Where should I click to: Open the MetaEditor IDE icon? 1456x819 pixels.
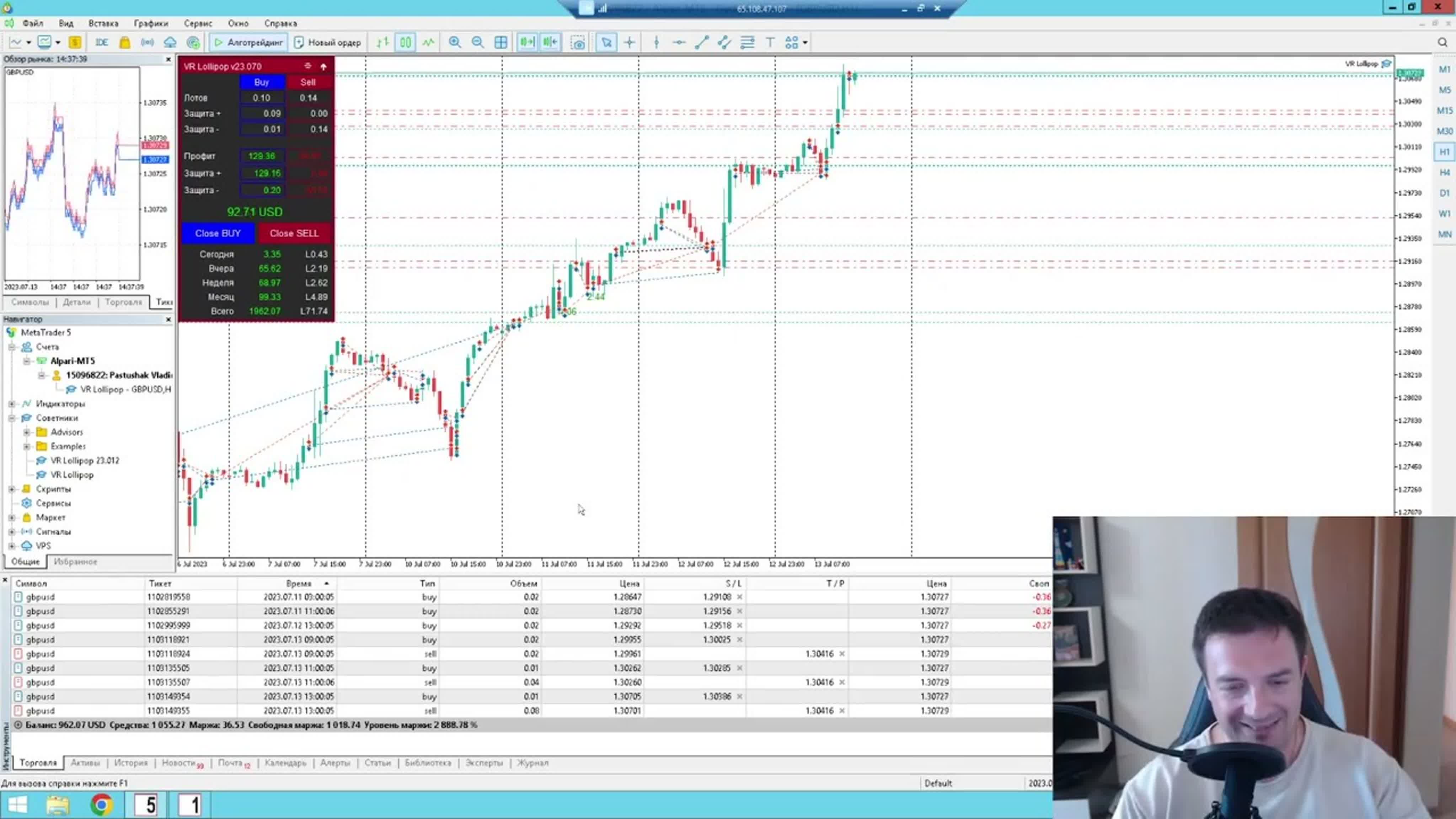[x=102, y=42]
